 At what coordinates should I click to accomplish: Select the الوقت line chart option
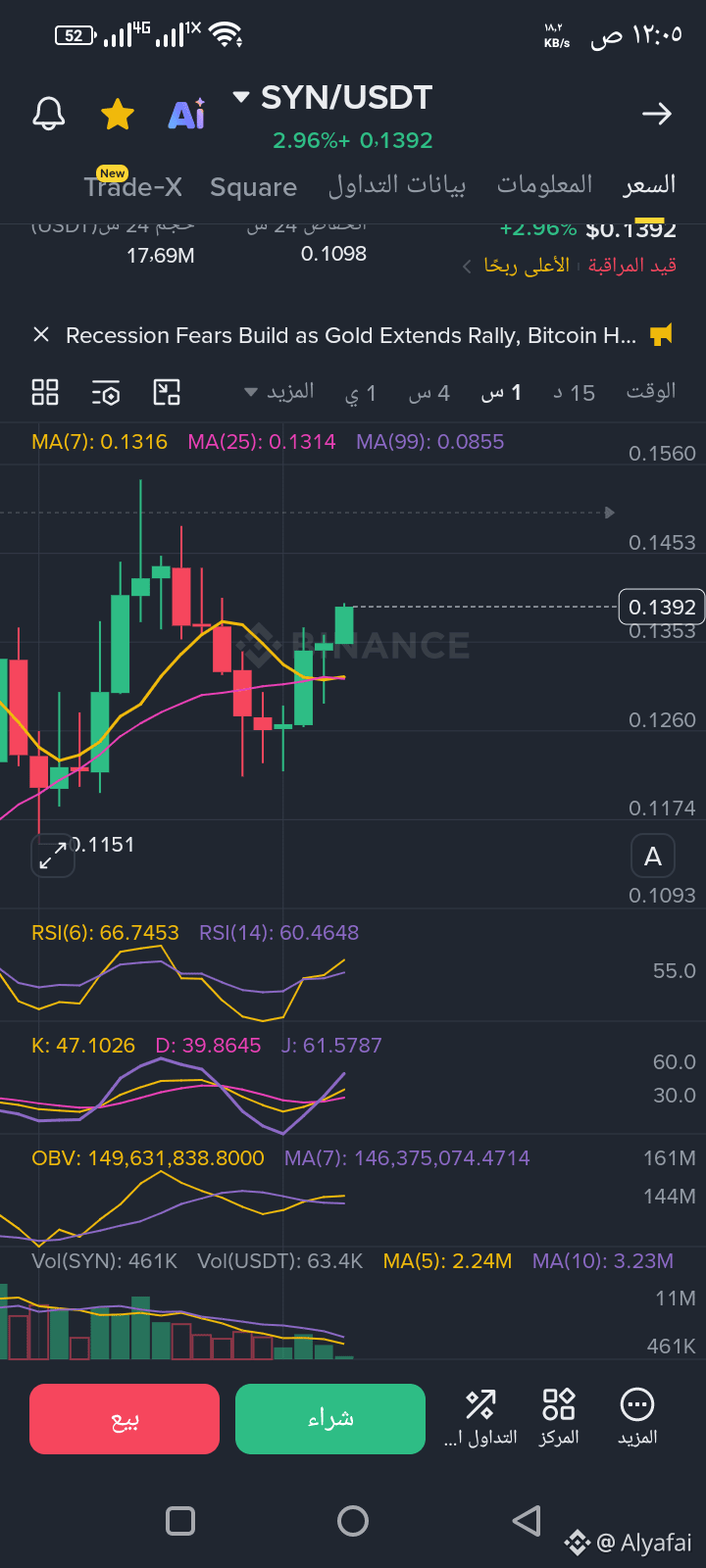tap(651, 391)
